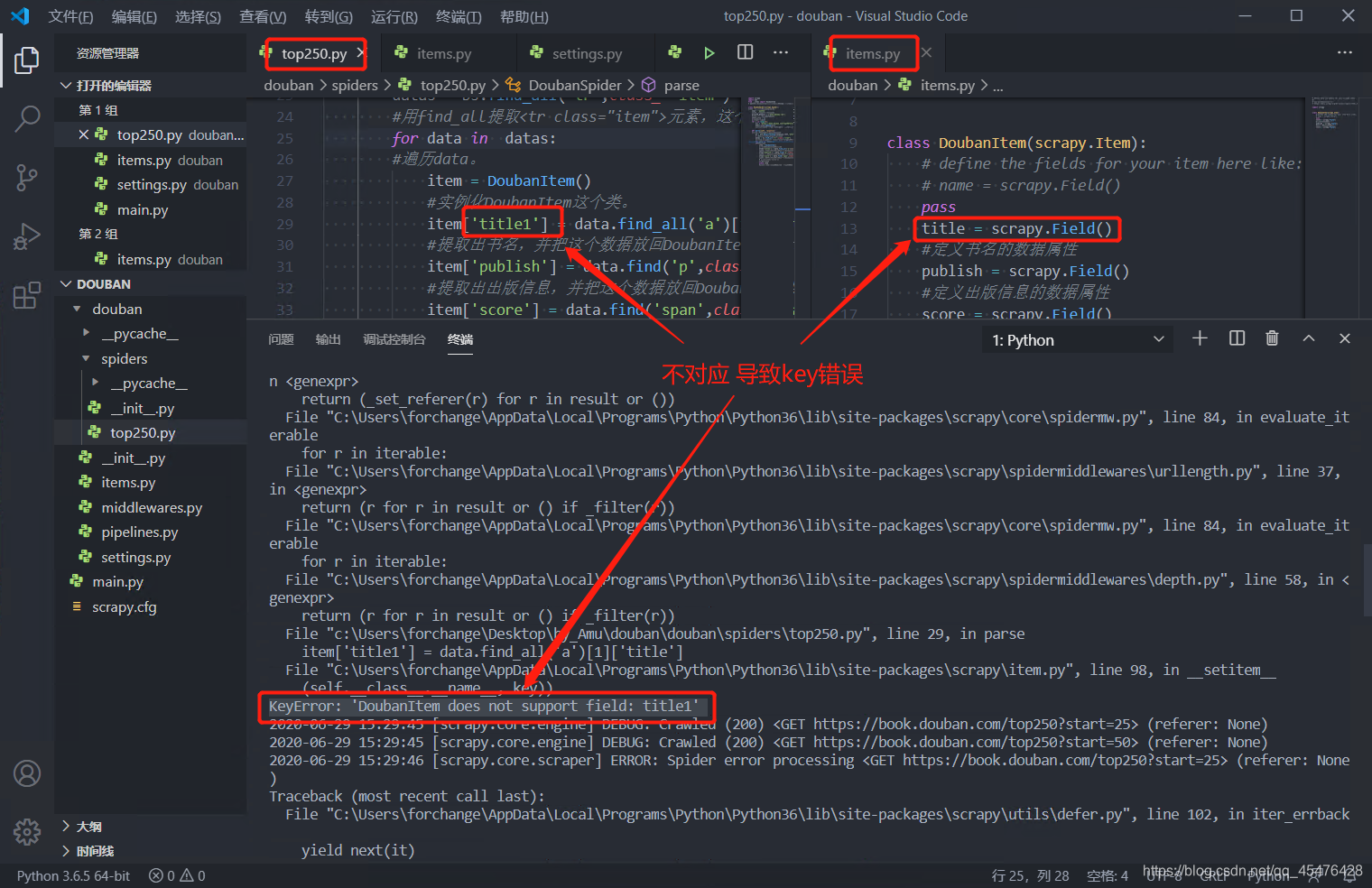Select the 终端 panel tab
1372x888 pixels.
tap(460, 339)
